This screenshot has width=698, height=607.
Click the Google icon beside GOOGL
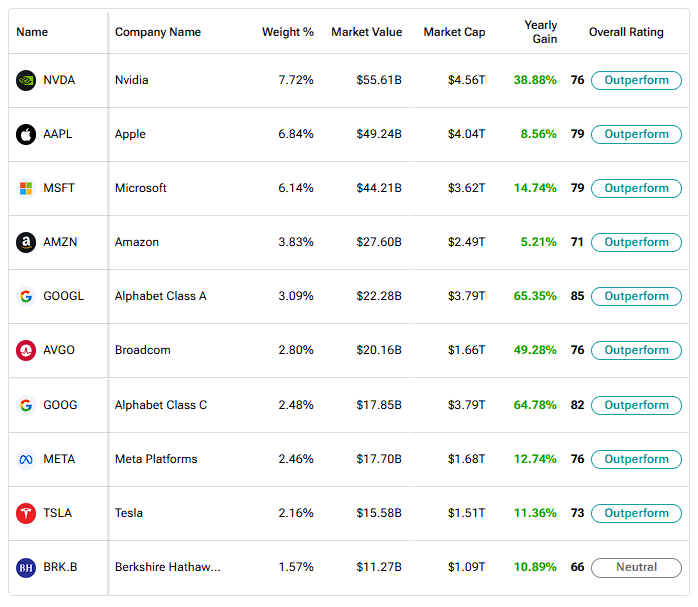[26, 296]
